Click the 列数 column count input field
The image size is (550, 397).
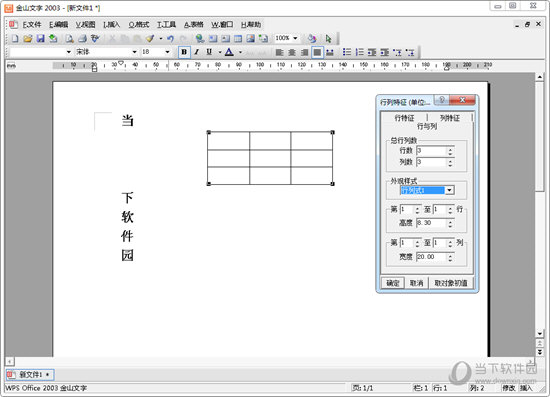(x=431, y=162)
